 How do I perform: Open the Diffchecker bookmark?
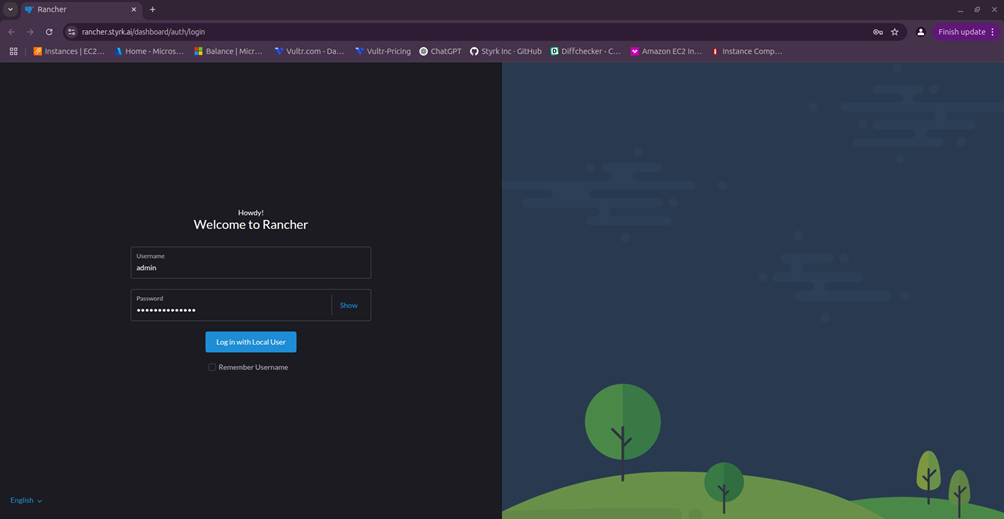point(586,51)
